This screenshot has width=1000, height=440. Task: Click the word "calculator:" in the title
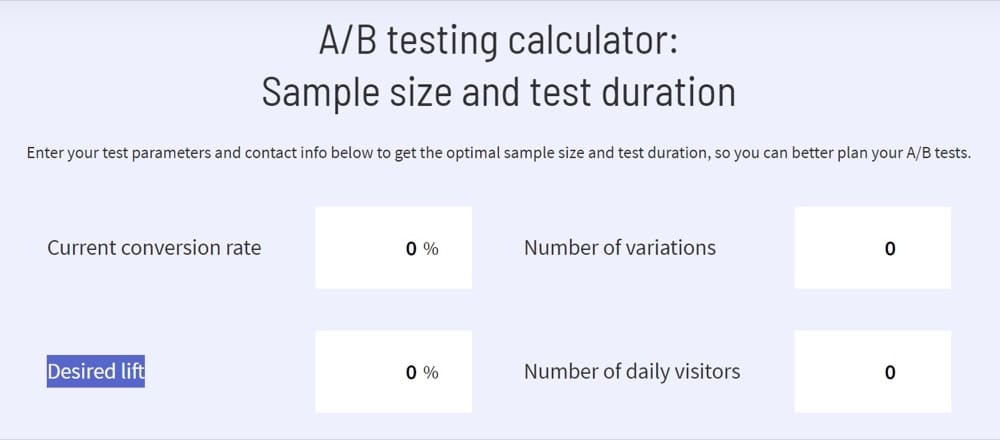coord(592,42)
